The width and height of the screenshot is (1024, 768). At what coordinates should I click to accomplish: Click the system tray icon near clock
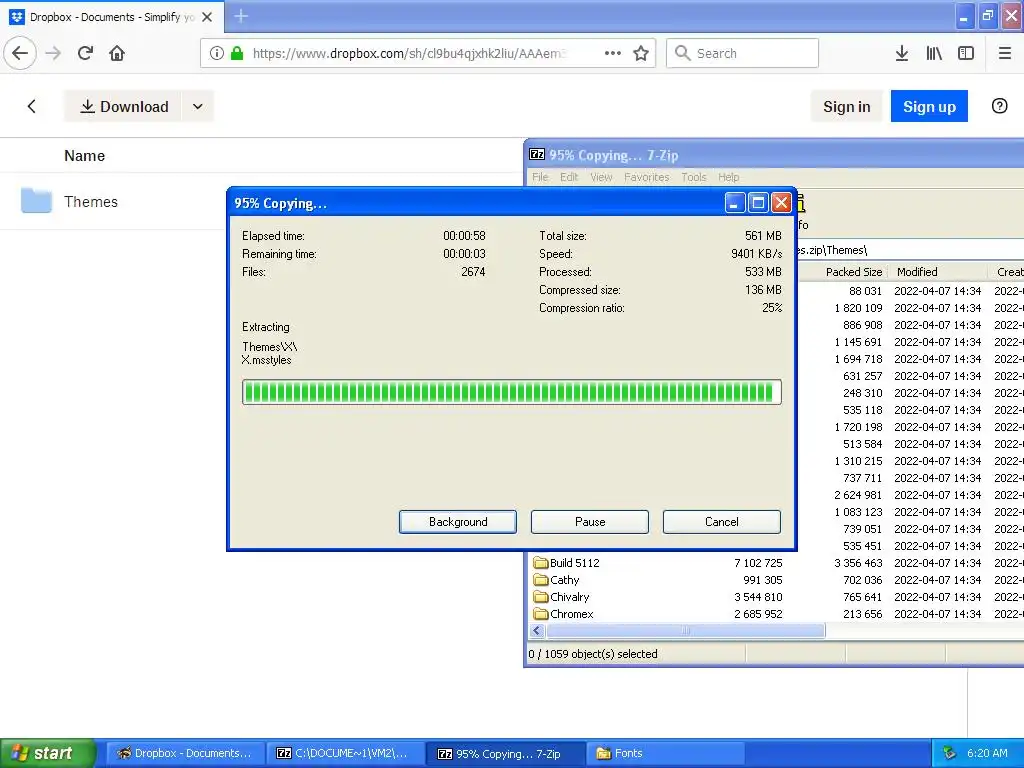click(x=949, y=753)
